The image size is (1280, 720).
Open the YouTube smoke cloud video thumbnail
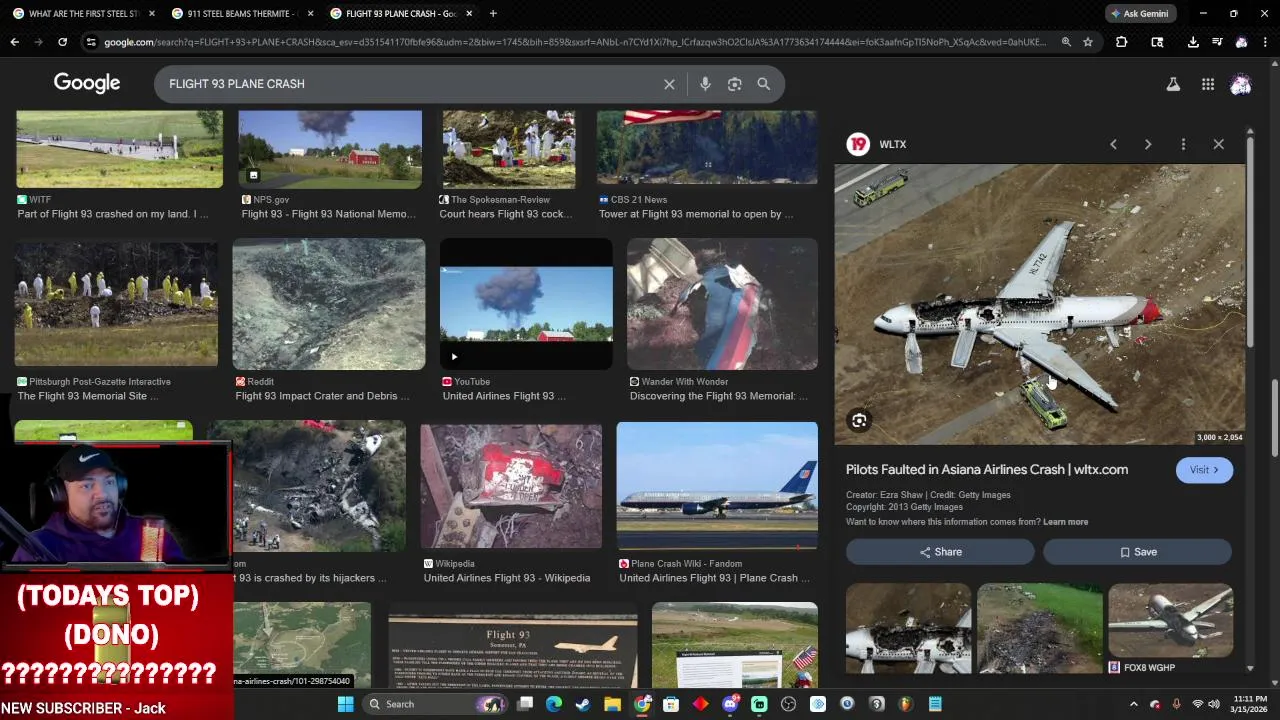[526, 304]
